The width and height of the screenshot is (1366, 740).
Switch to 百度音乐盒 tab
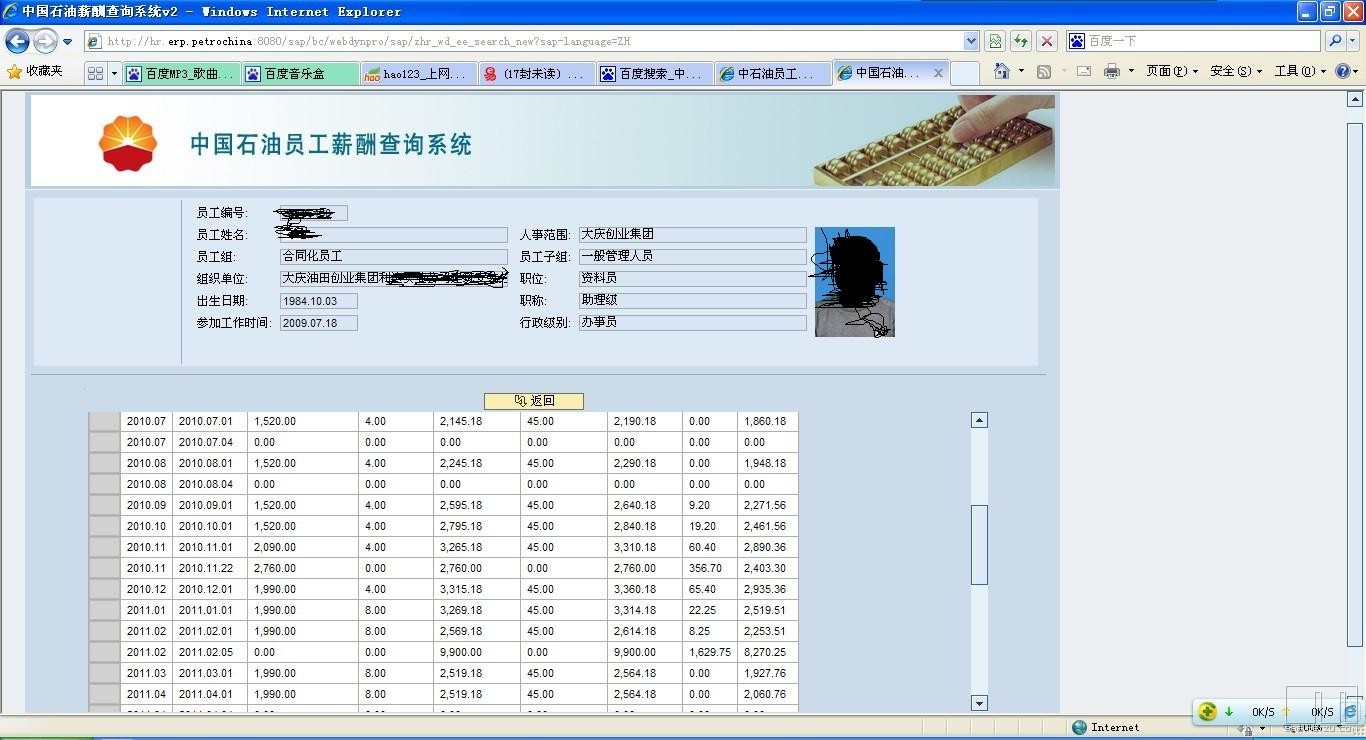300,73
